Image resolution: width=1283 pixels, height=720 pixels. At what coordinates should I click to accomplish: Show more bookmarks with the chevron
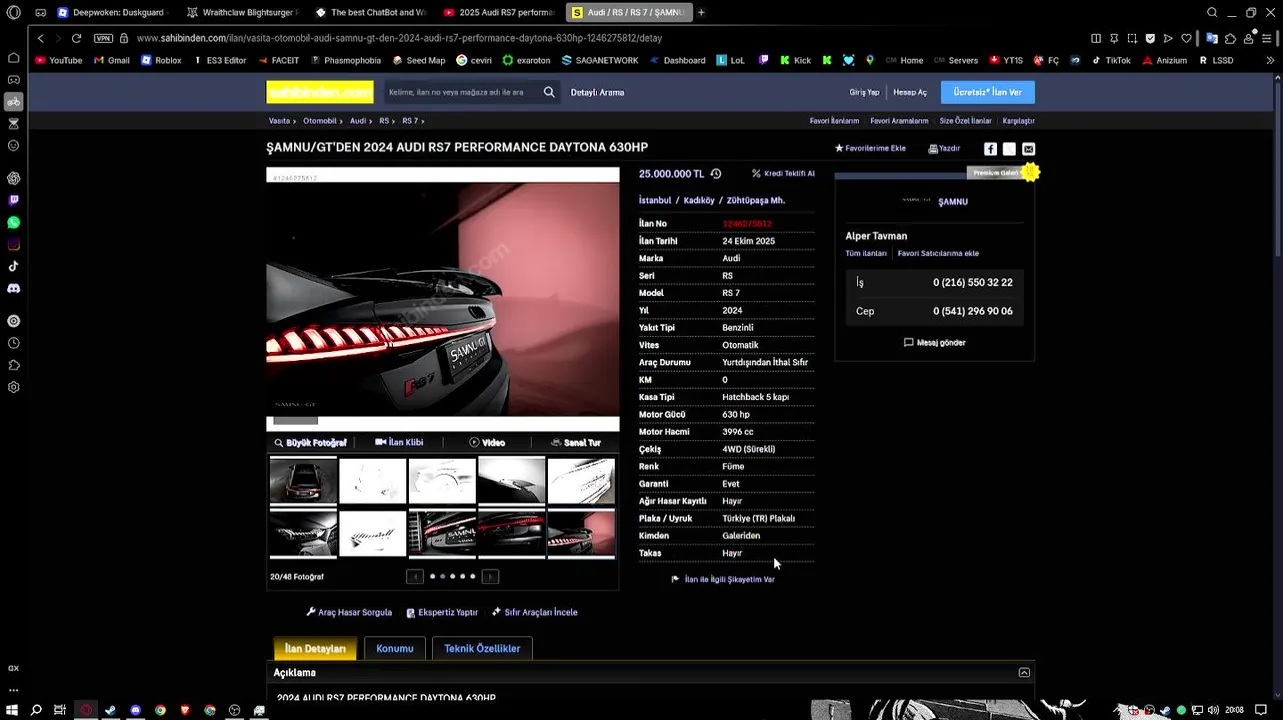click(1270, 60)
